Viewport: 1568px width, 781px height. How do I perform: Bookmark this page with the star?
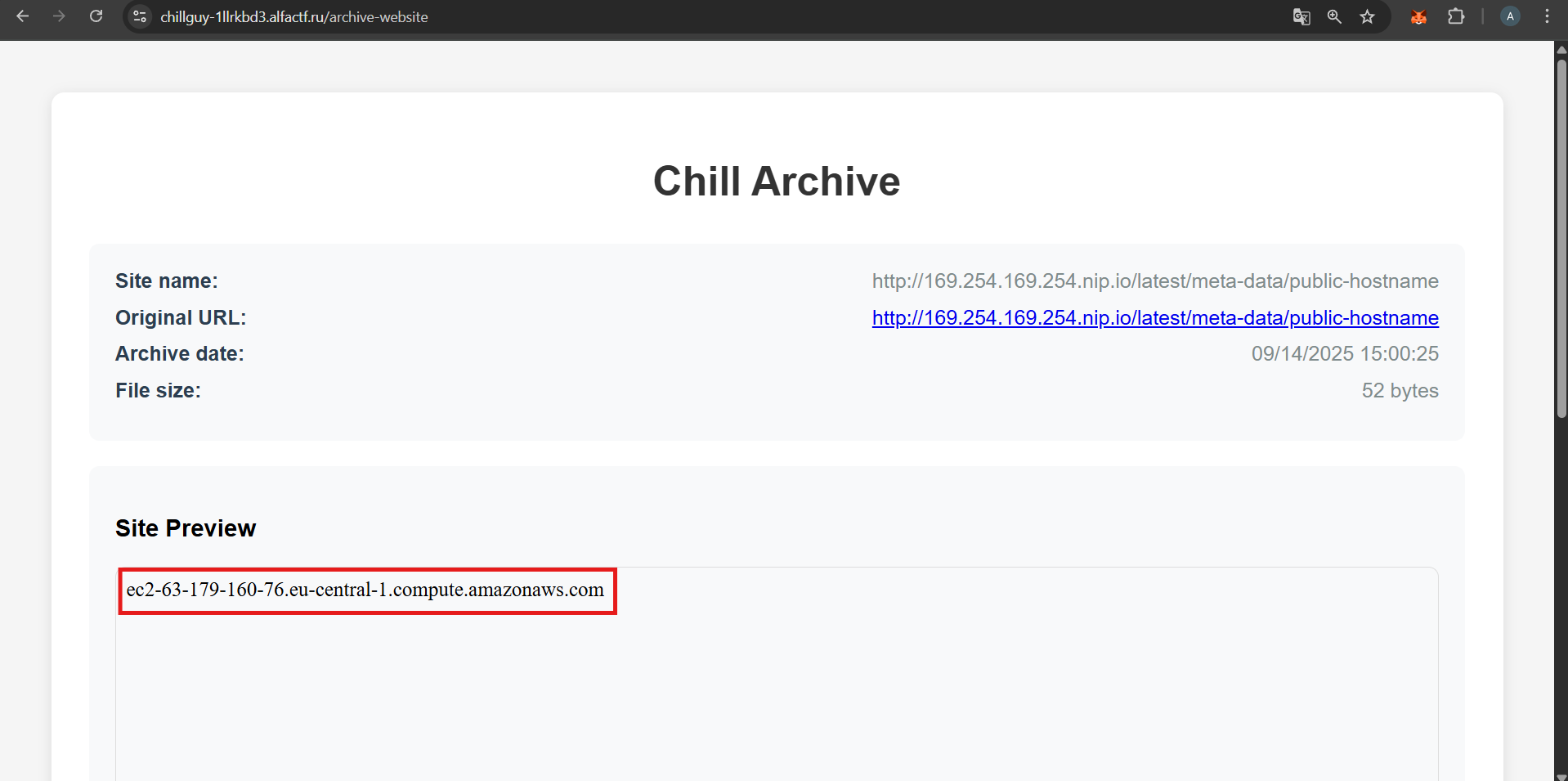click(x=1367, y=16)
